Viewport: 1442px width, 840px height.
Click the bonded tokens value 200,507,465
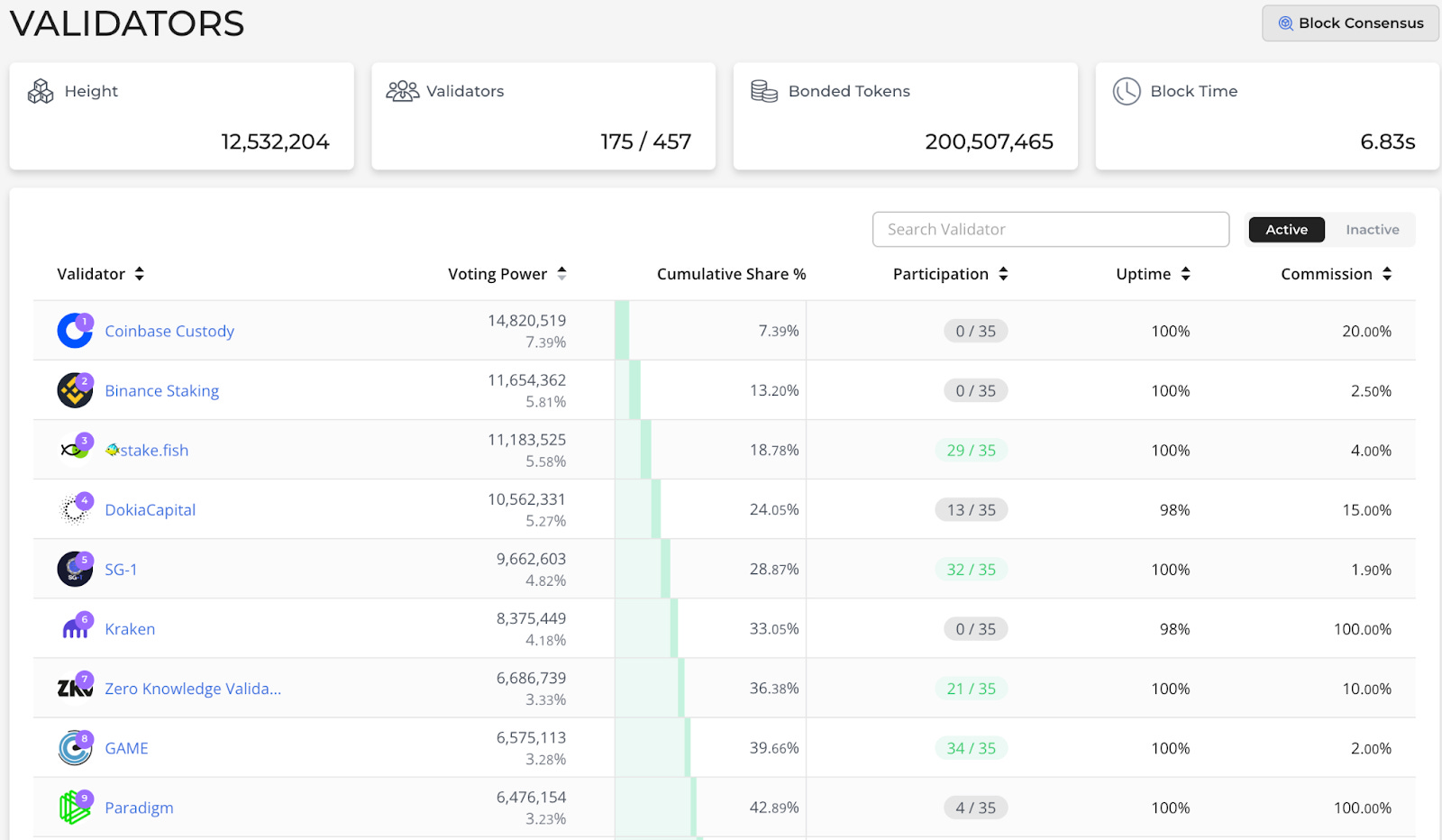coord(990,142)
